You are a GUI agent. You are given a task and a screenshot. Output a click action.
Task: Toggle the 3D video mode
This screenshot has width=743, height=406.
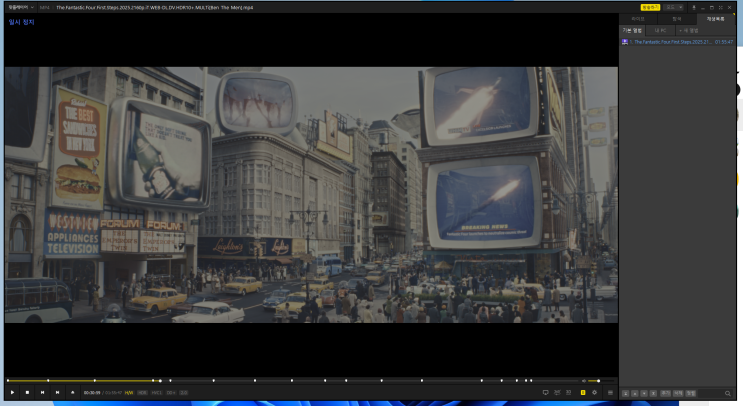[569, 393]
